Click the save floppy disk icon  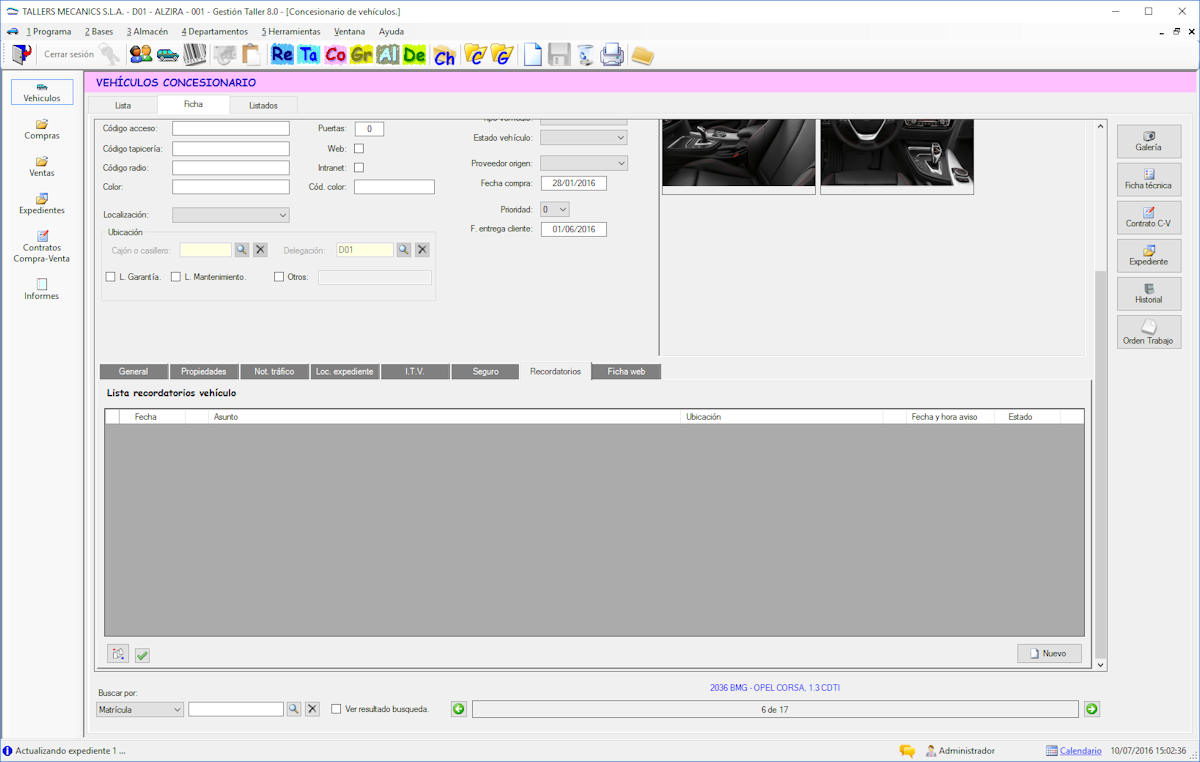[x=559, y=55]
